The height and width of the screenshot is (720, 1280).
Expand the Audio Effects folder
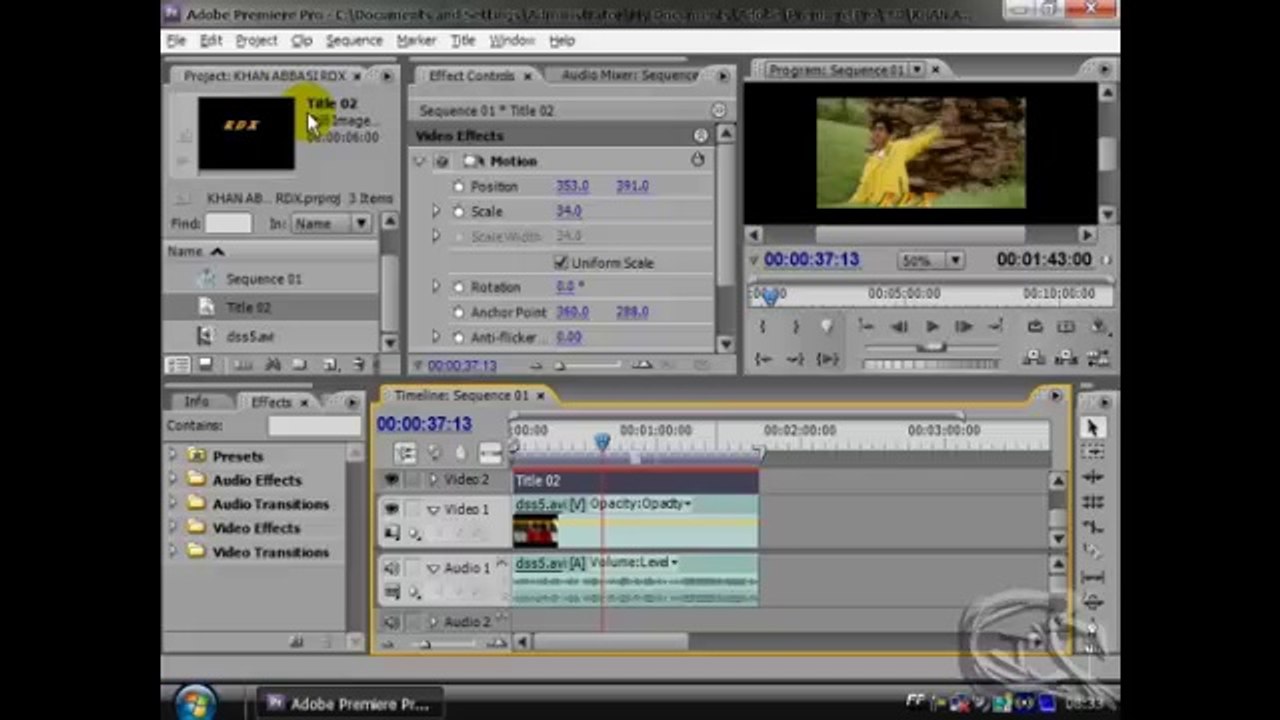tap(172, 479)
